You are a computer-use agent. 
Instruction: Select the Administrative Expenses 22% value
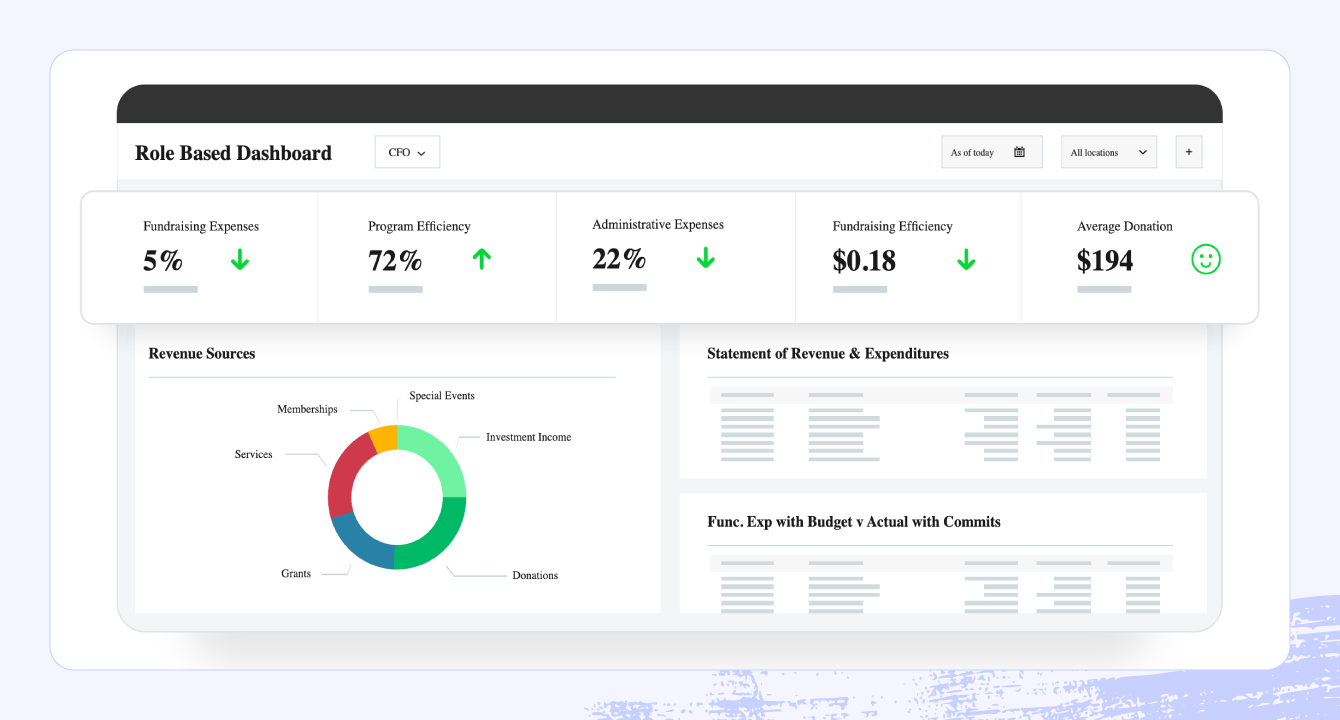pos(619,259)
